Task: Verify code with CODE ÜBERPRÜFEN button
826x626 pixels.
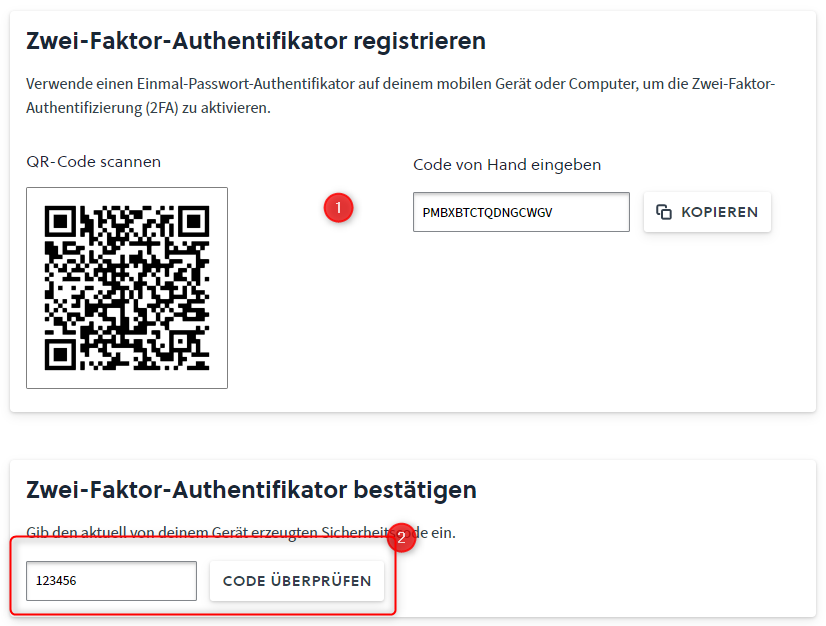Action: coord(297,581)
